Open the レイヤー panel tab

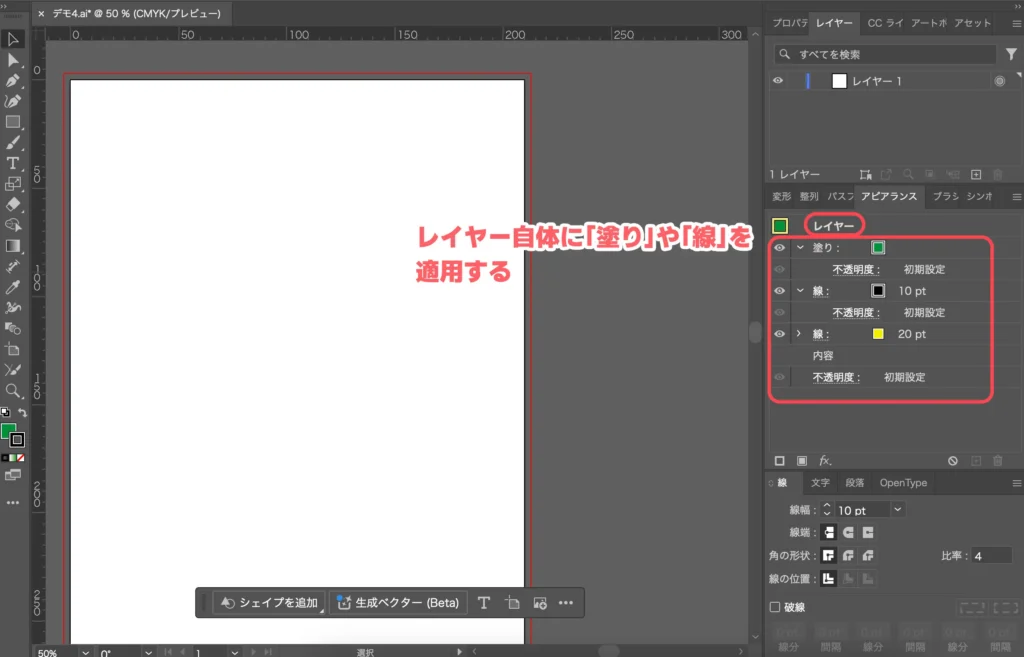pos(834,23)
